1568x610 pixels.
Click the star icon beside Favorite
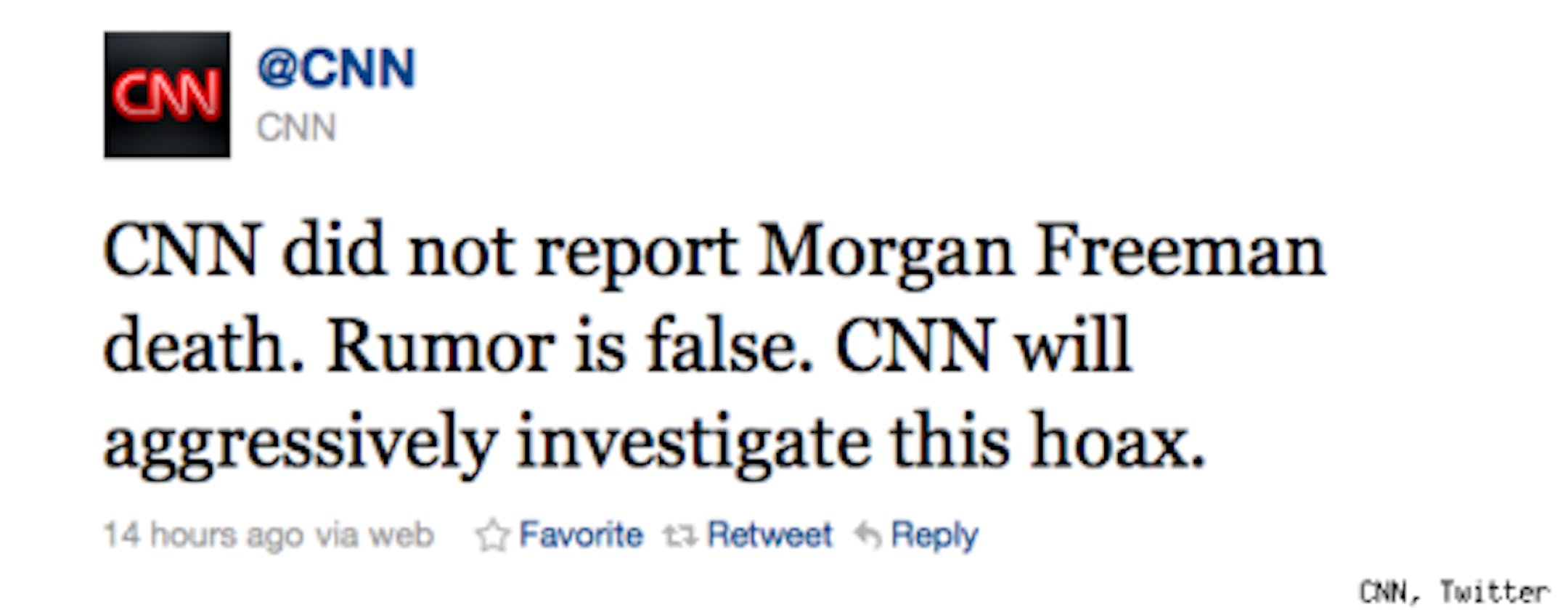point(492,536)
